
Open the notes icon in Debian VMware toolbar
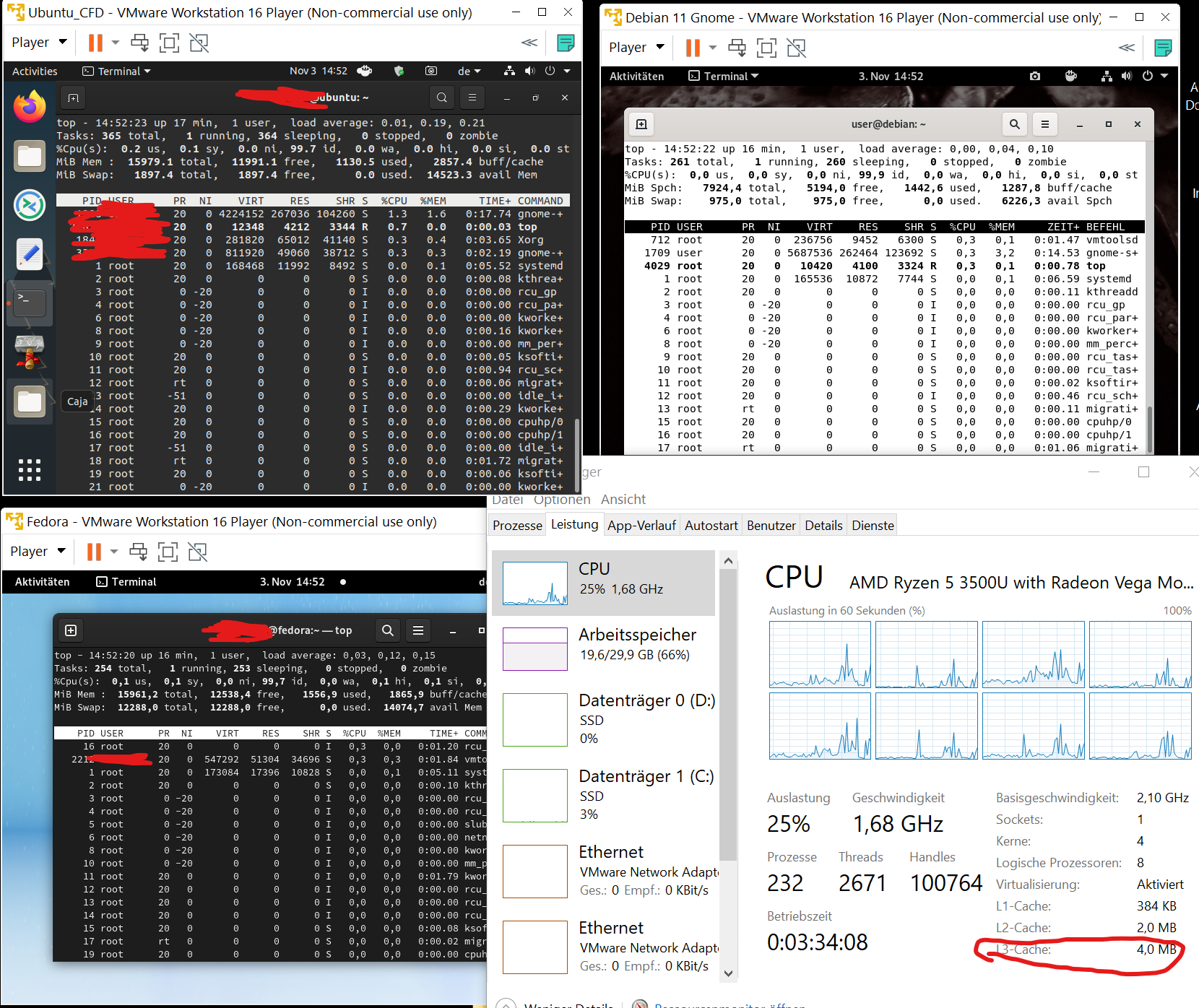[1163, 48]
